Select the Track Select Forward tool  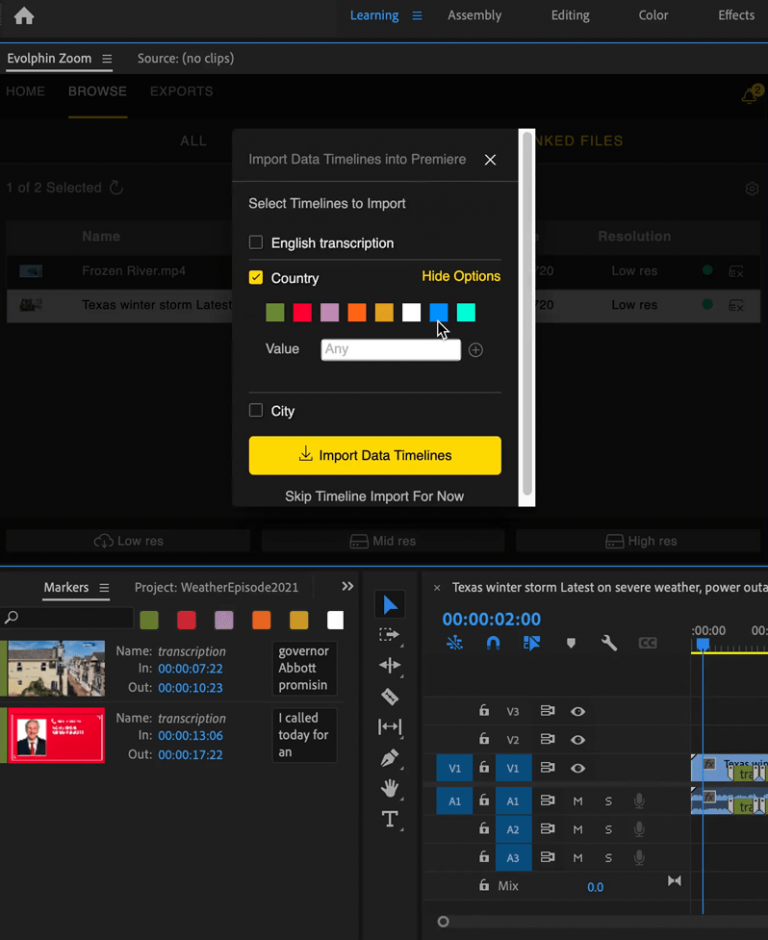[390, 635]
